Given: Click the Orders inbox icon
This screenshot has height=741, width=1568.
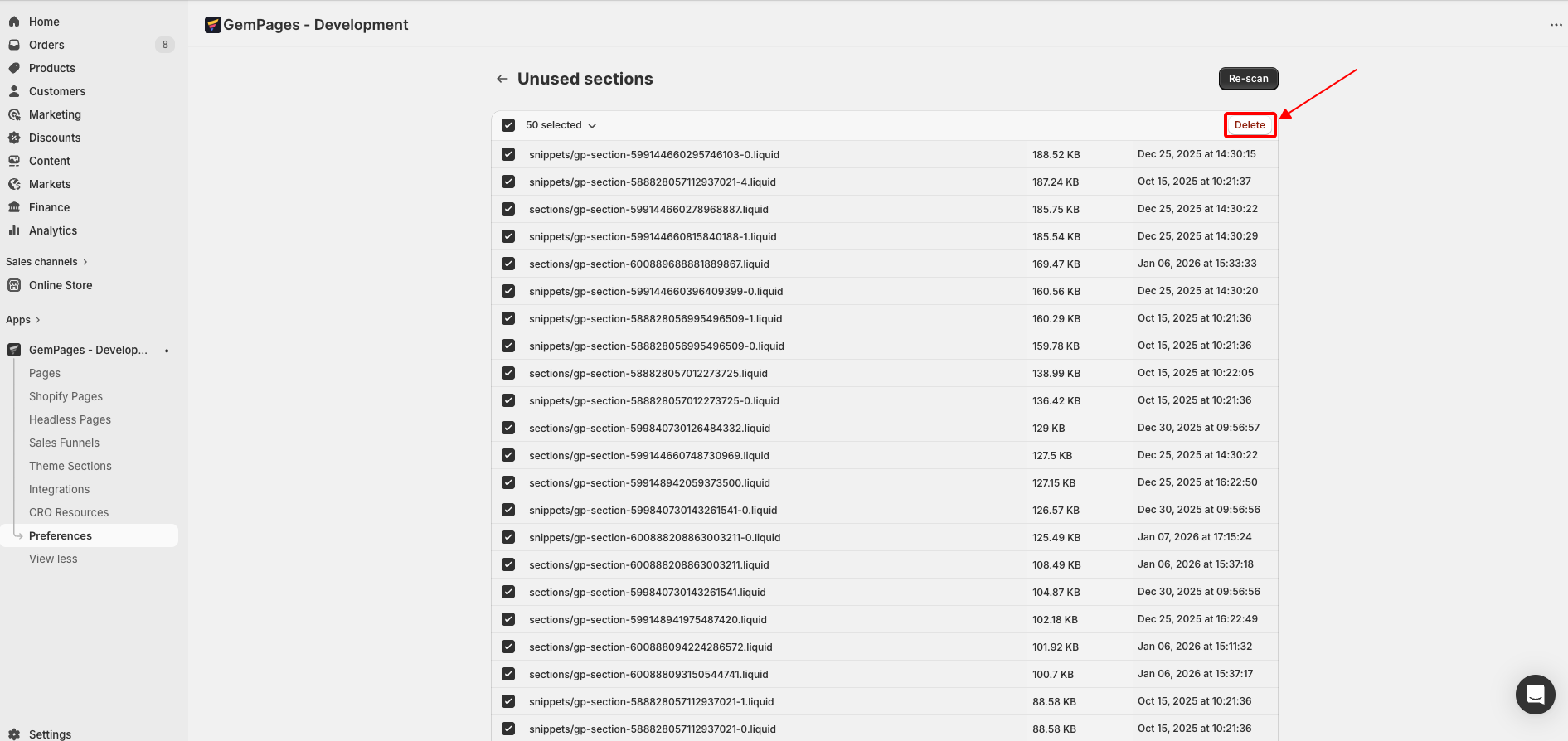Looking at the screenshot, I should click(14, 45).
